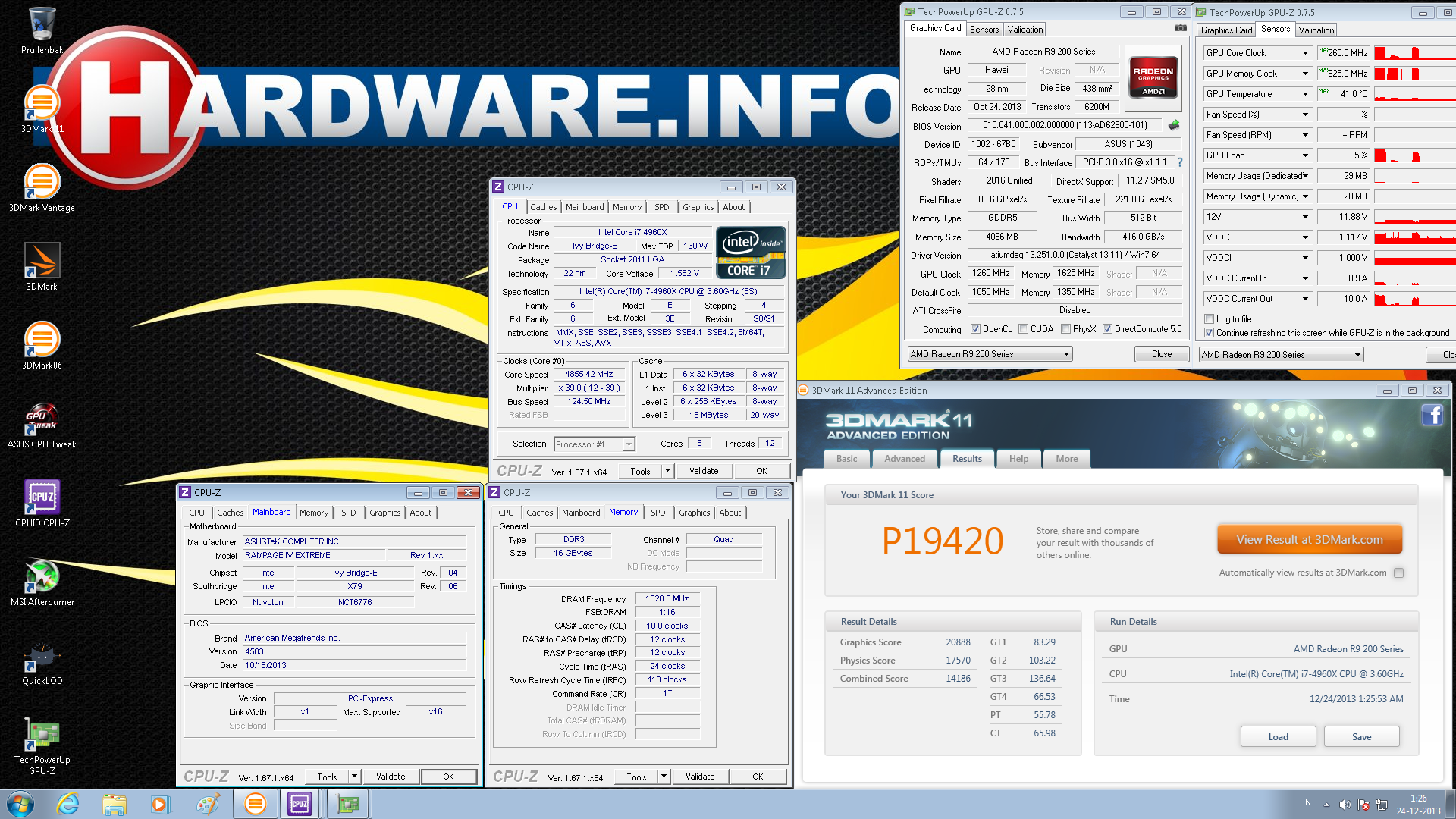Click the bus interface question mark help
Screen dimensions: 1456x819
pos(1179,162)
